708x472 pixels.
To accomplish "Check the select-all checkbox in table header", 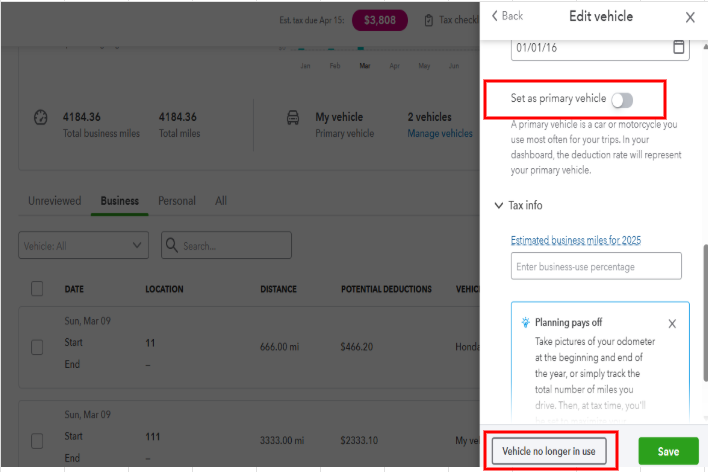I will point(37,289).
